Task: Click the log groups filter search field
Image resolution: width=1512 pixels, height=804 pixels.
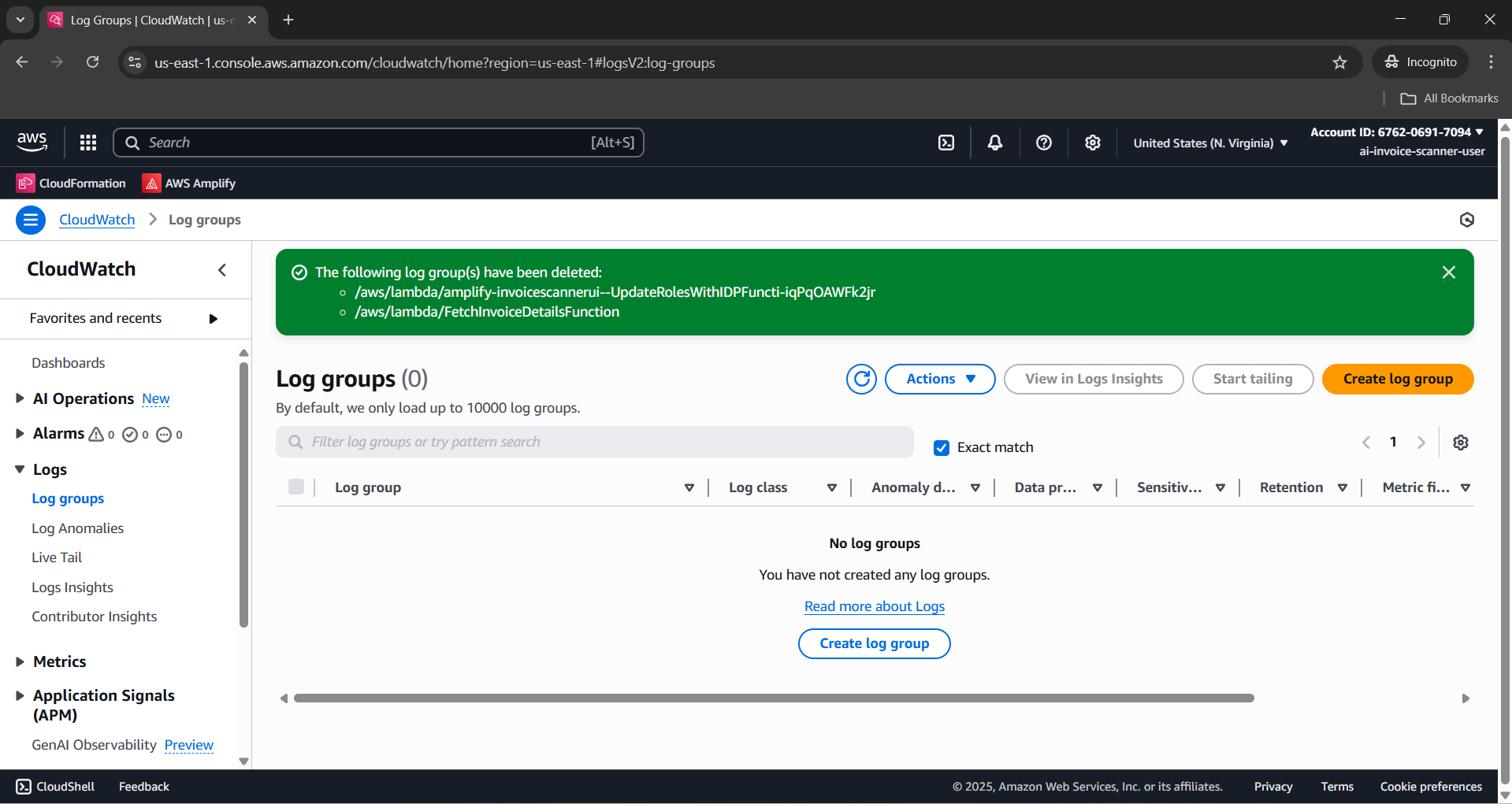Action: (x=594, y=442)
